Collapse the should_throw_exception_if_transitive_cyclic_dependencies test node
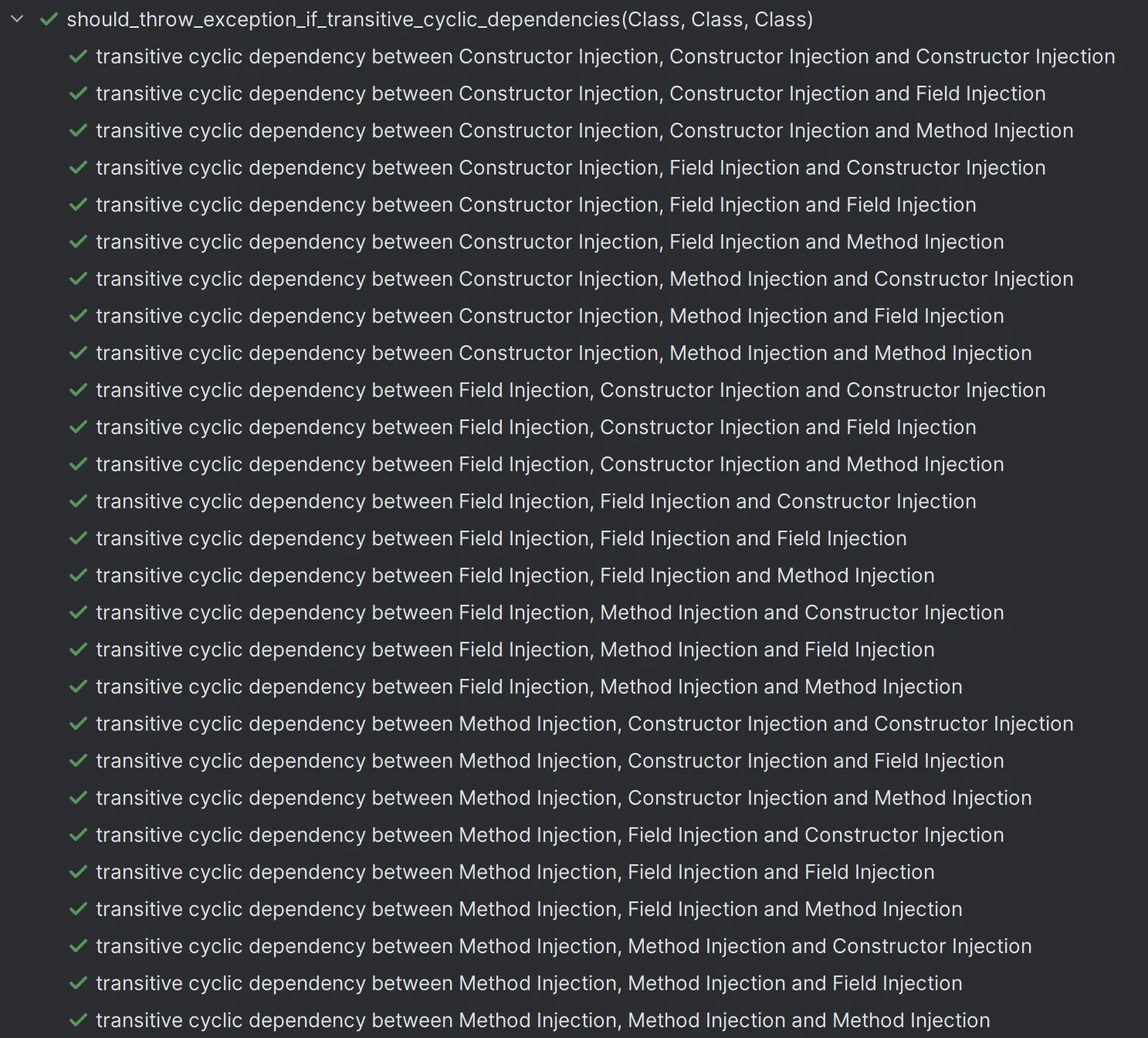This screenshot has height=1038, width=1148. click(x=18, y=19)
